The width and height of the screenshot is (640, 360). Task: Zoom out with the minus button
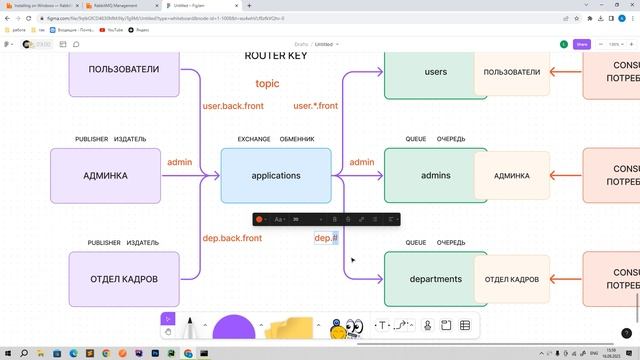coord(601,44)
